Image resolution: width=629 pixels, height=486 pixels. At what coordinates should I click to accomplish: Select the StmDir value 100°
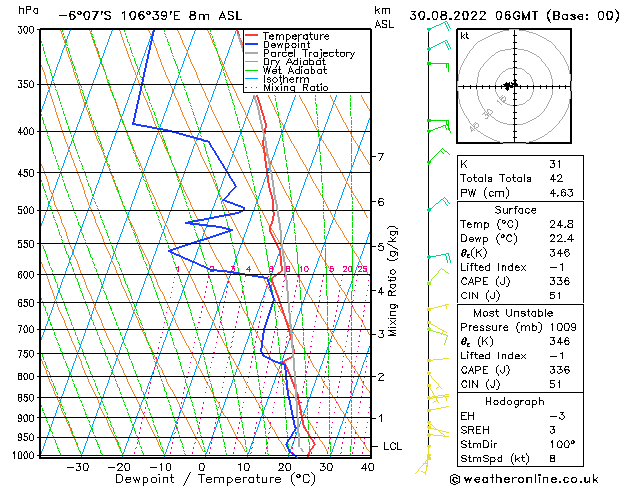pos(562,445)
